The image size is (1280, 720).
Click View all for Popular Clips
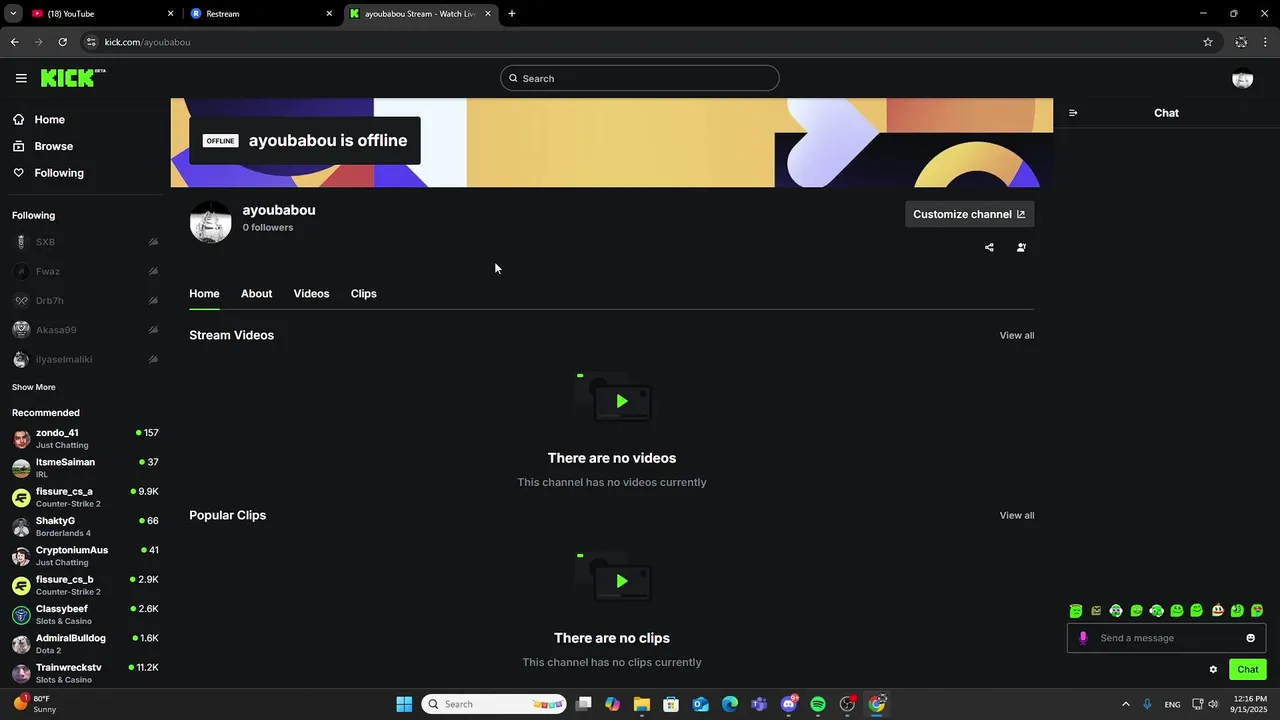pos(1017,515)
